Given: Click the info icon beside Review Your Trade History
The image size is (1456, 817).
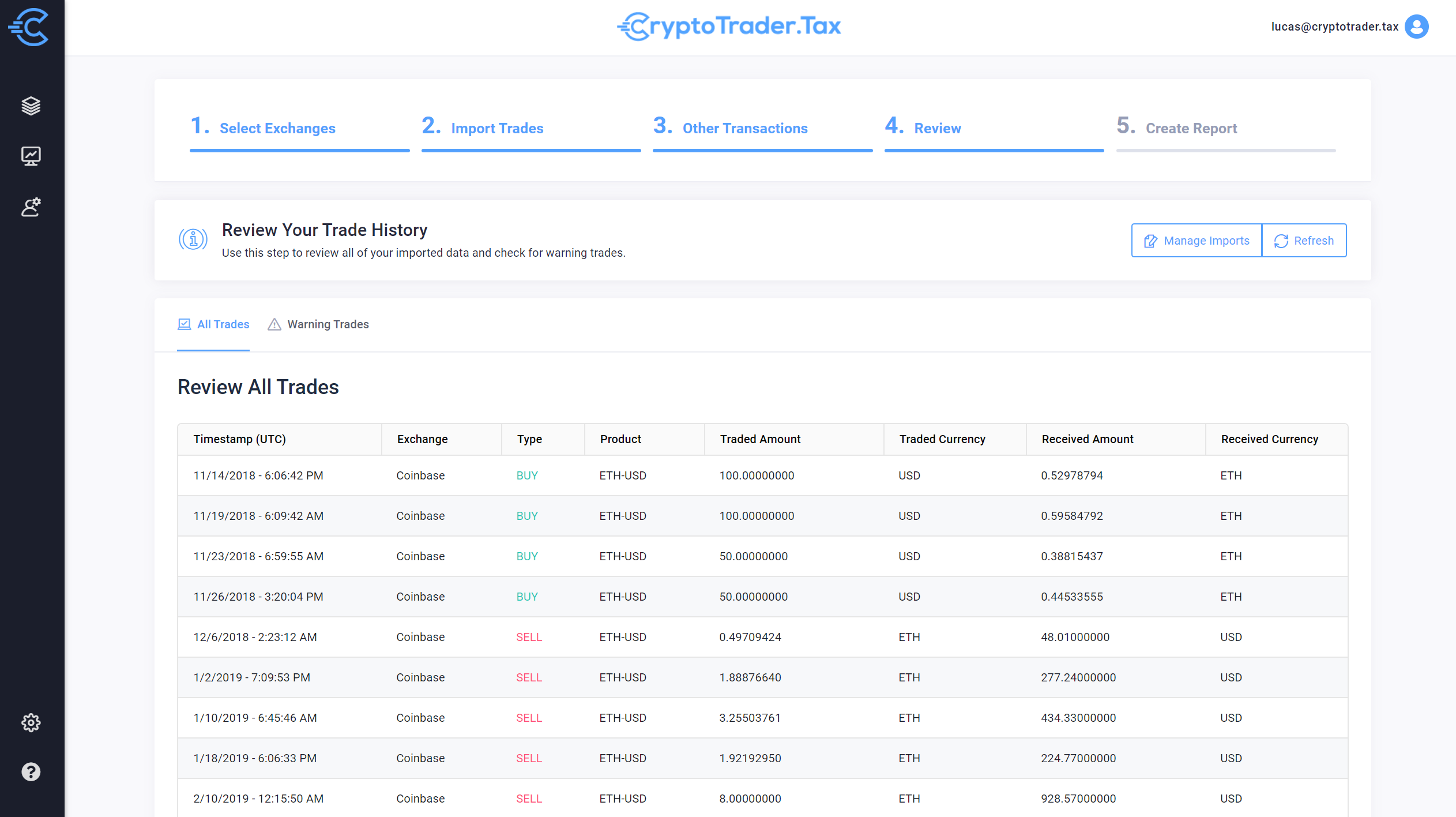Looking at the screenshot, I should pos(193,239).
